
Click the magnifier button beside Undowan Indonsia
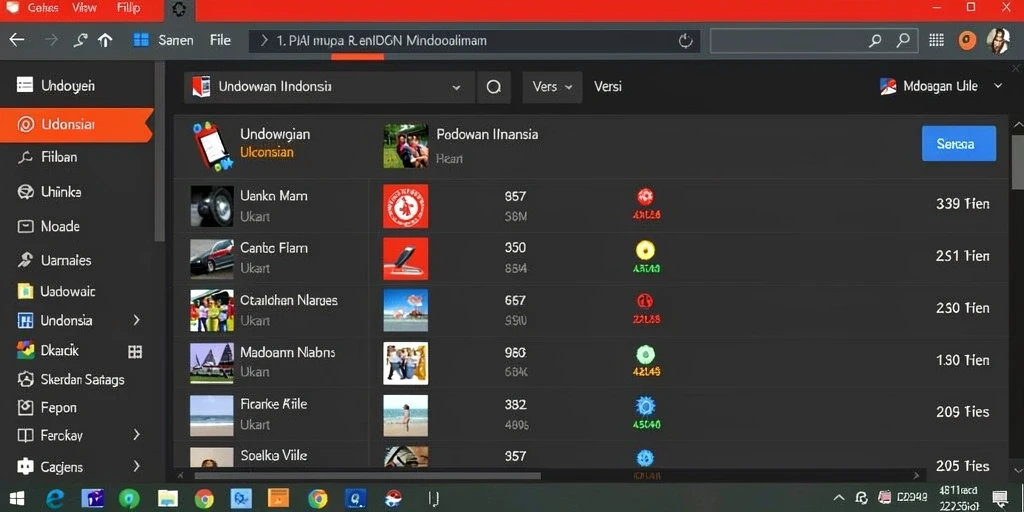tap(494, 87)
